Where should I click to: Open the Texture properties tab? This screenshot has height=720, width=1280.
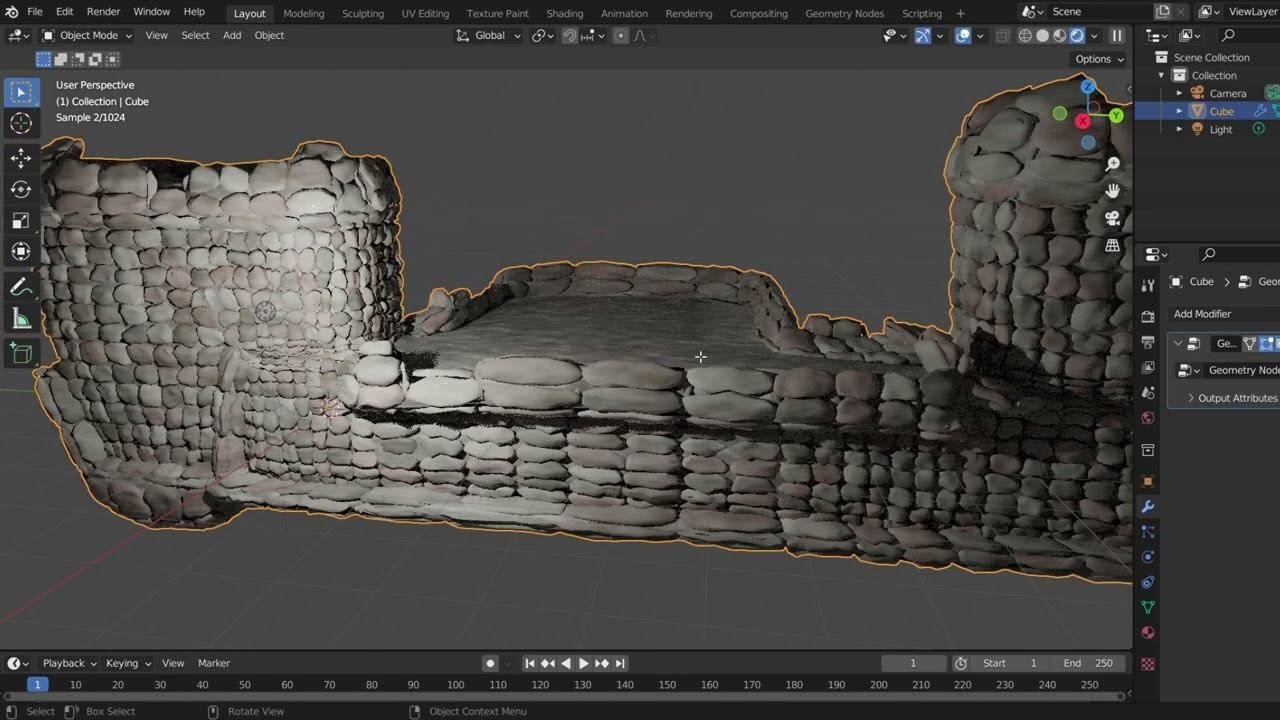point(1148,664)
